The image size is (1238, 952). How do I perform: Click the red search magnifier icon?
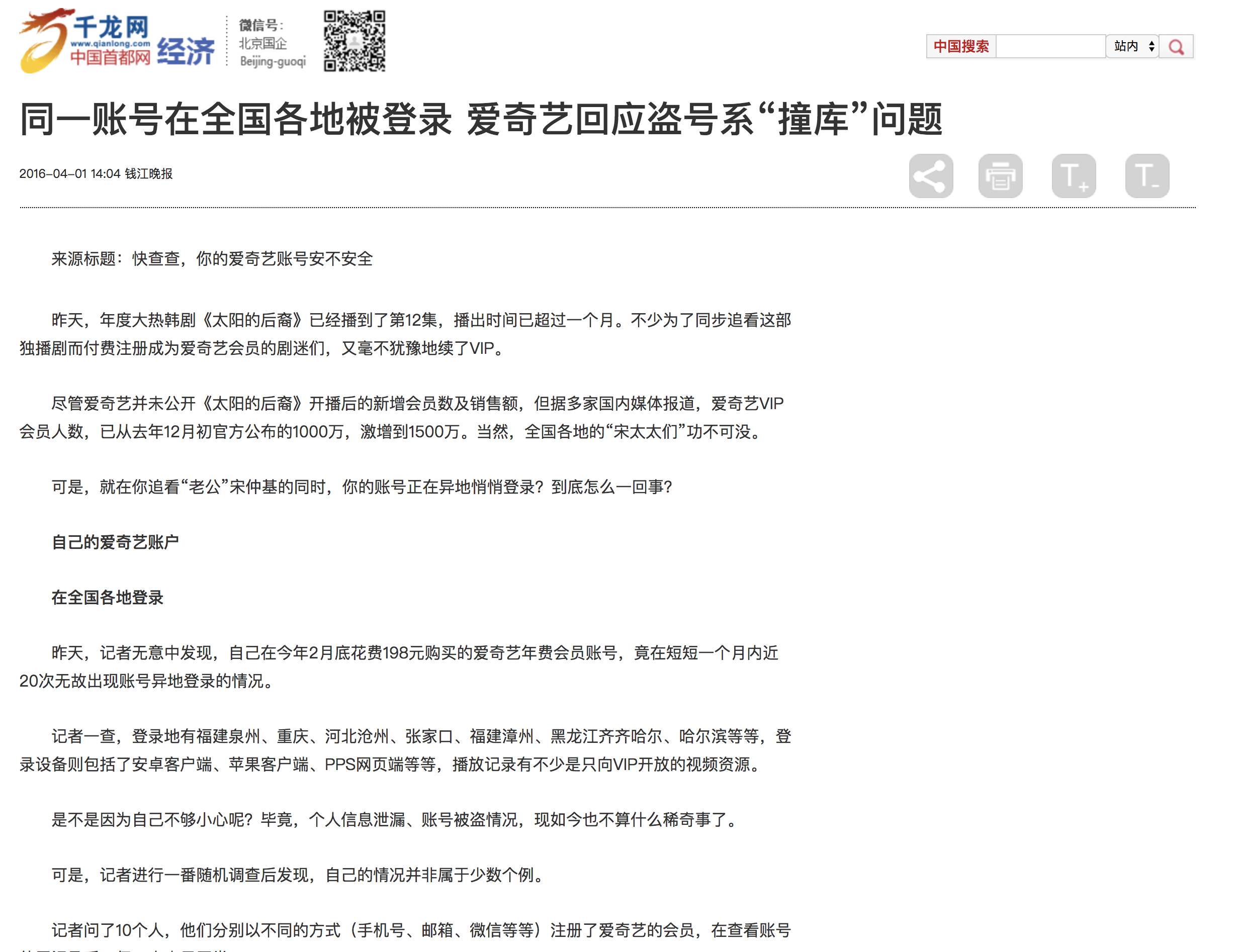point(1176,46)
